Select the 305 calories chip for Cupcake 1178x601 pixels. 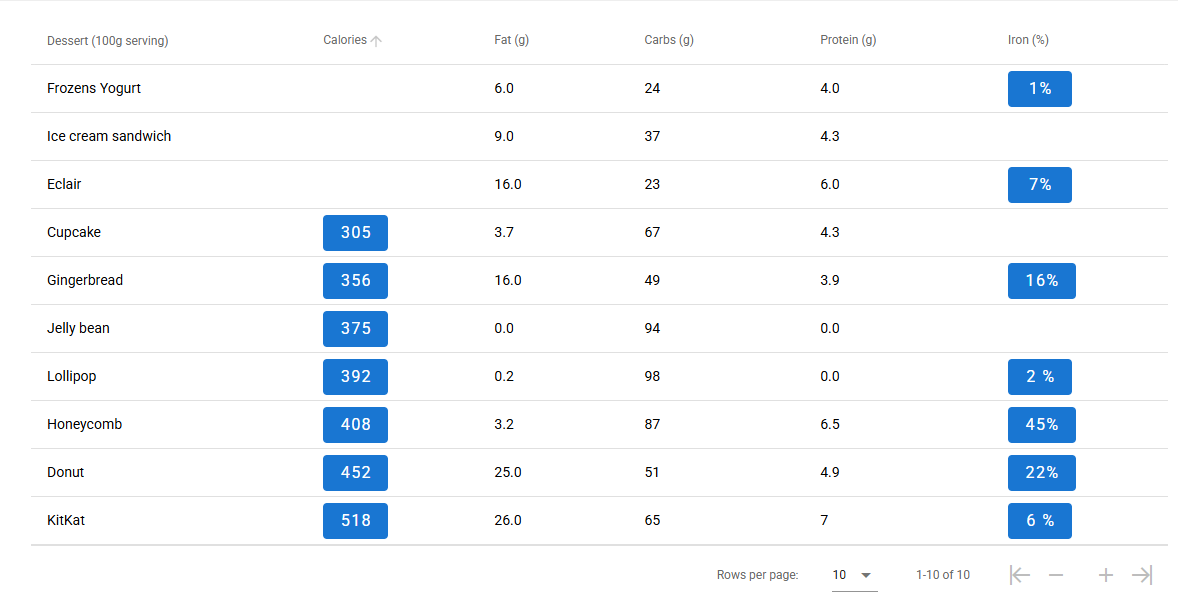tap(355, 232)
